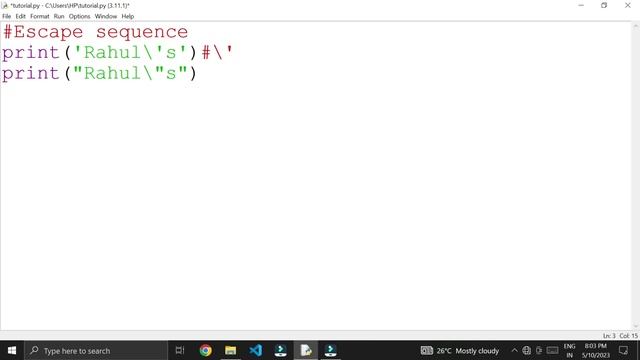Click the #\' comment on line two
640x360 pixels.
[x=217, y=53]
